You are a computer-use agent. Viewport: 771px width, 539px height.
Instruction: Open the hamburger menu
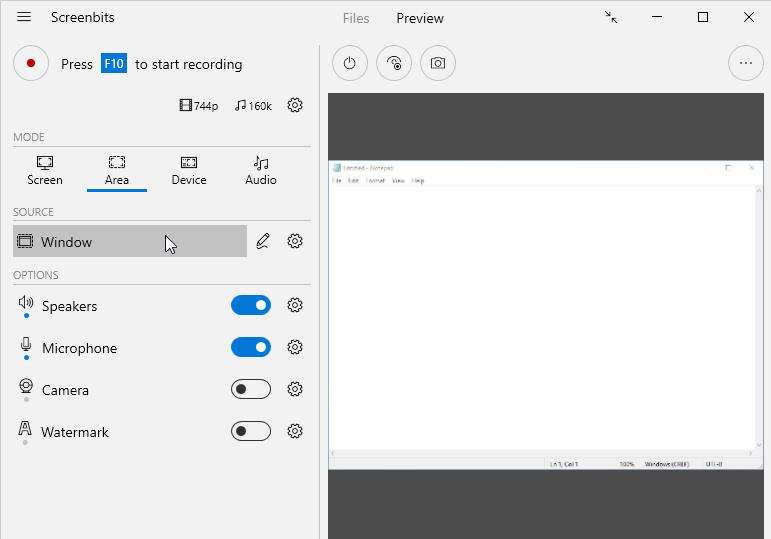24,17
